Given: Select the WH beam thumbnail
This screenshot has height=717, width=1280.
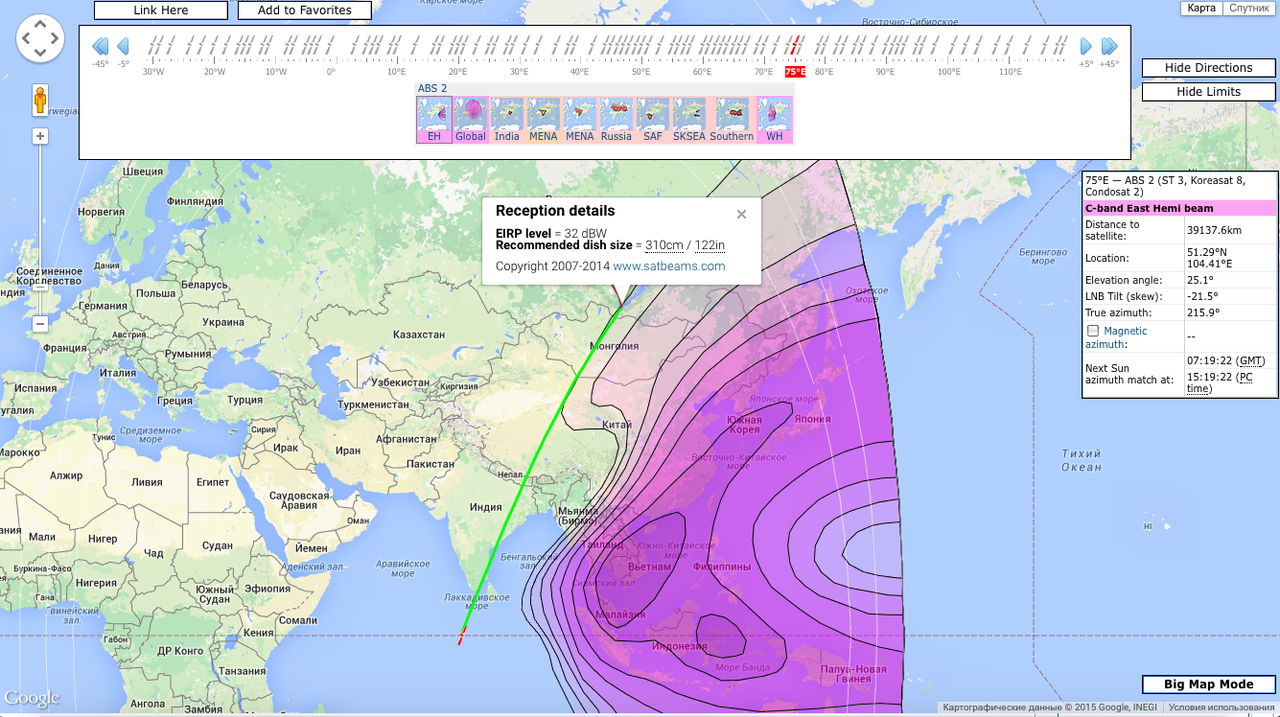Looking at the screenshot, I should 775,120.
